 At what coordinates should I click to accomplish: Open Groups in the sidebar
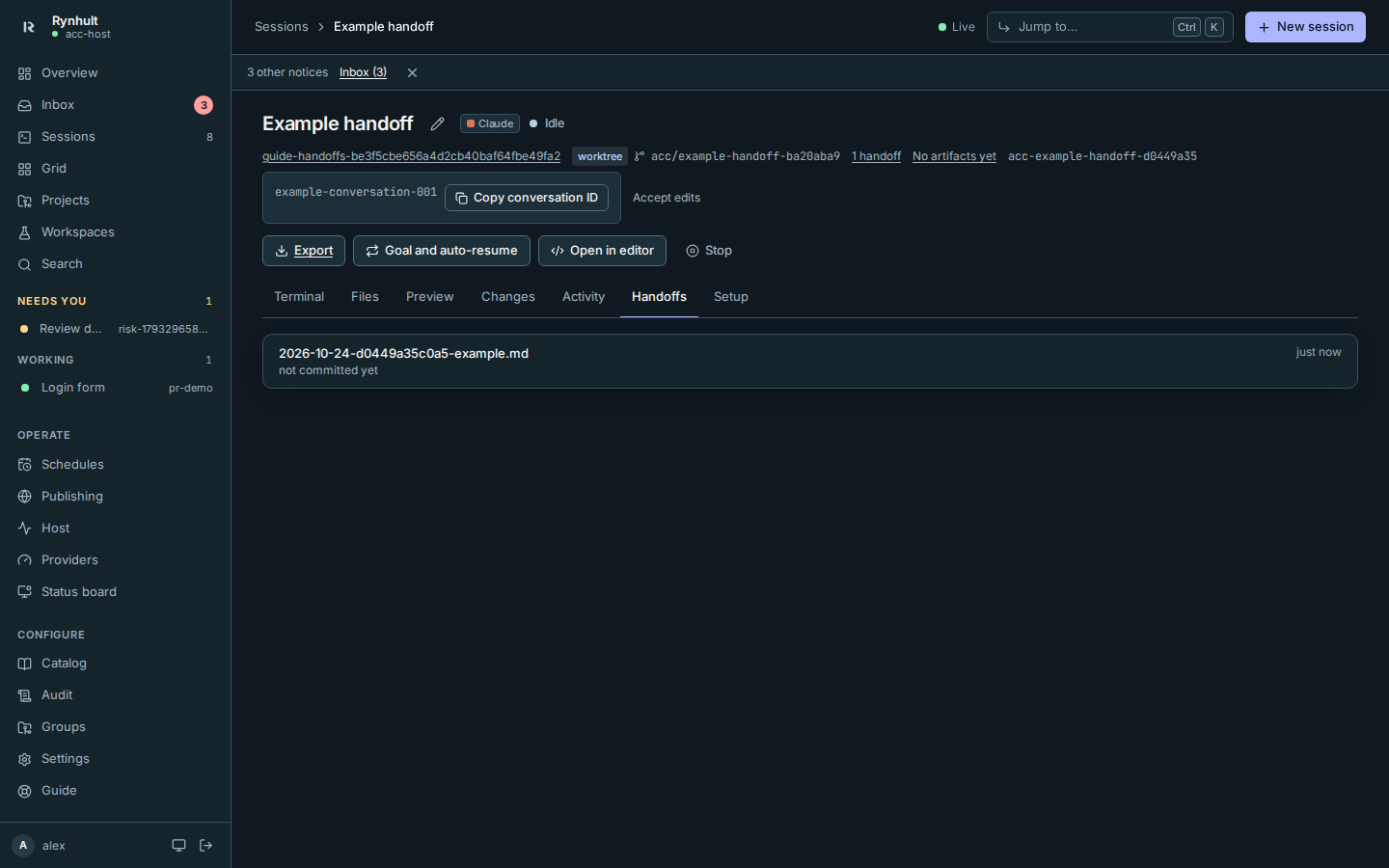[115, 727]
